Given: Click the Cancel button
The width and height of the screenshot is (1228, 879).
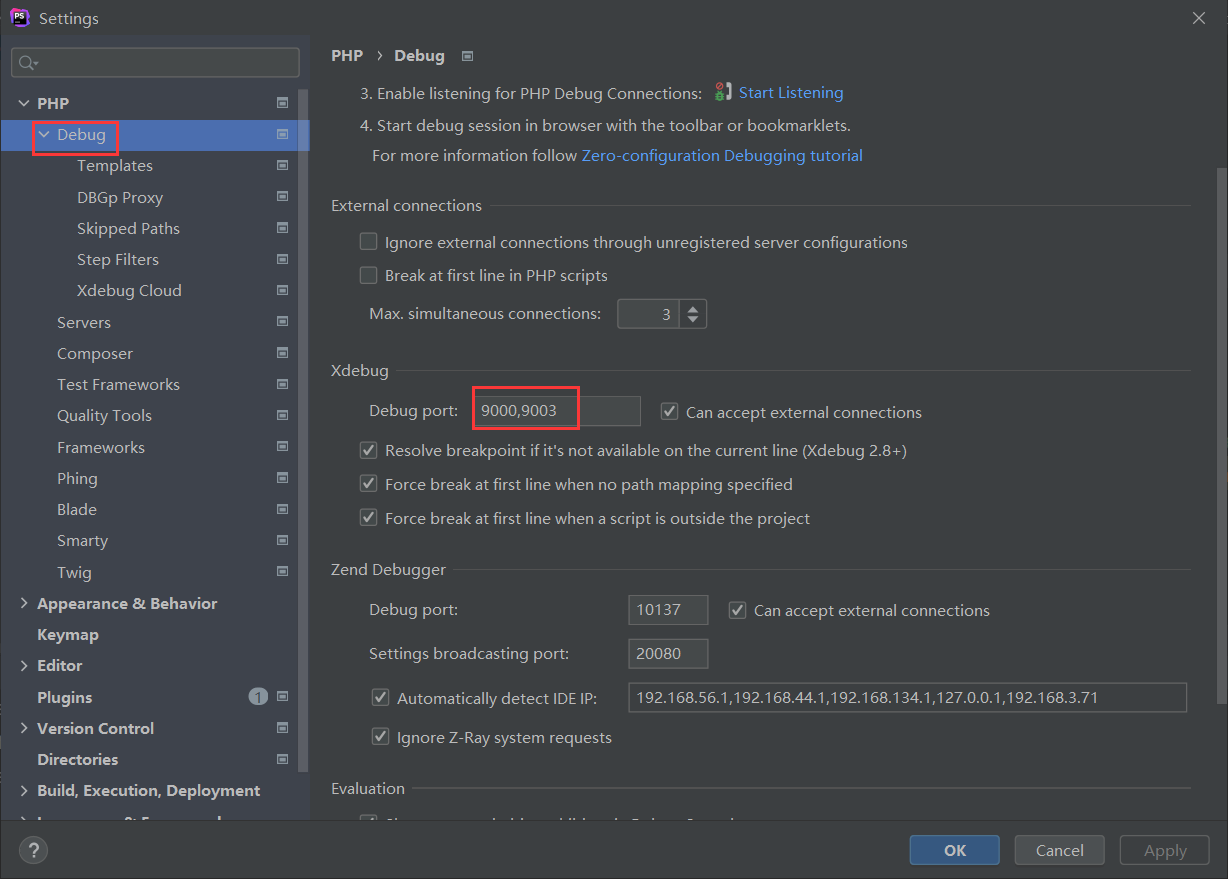Looking at the screenshot, I should (1060, 850).
